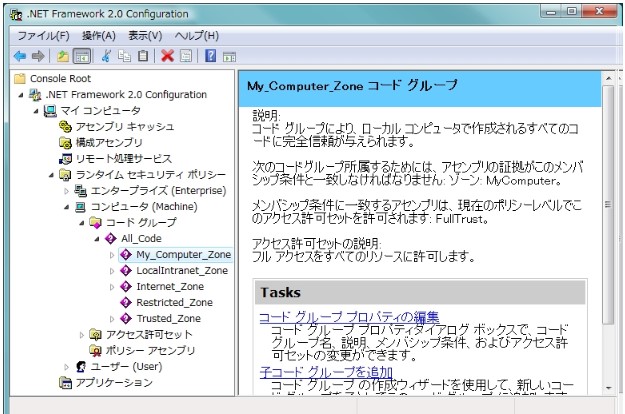Click the Forward arrow toolbar icon
This screenshot has height=414, width=625.
(38, 56)
